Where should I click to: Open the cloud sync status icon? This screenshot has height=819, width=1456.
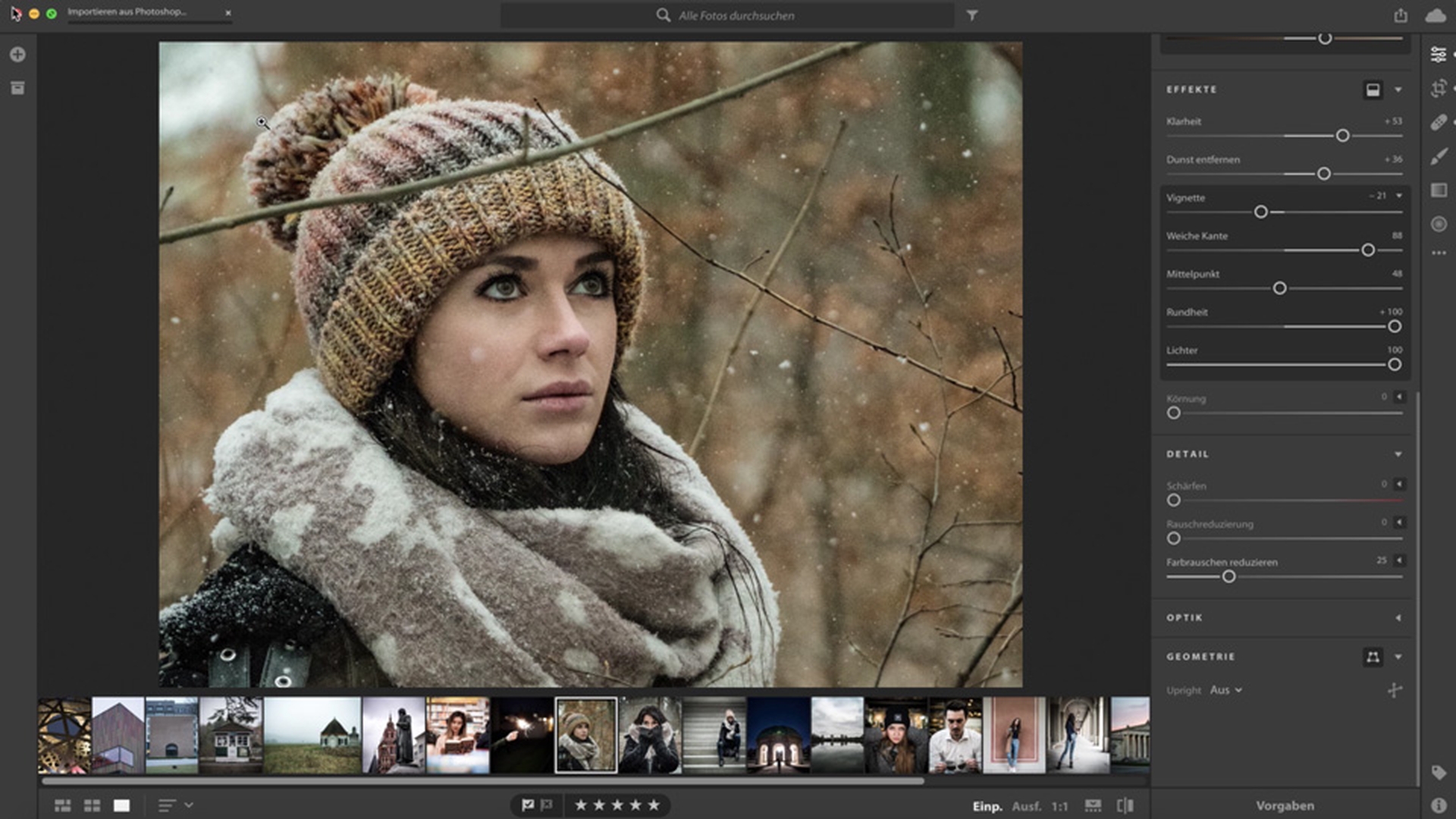coord(1435,16)
